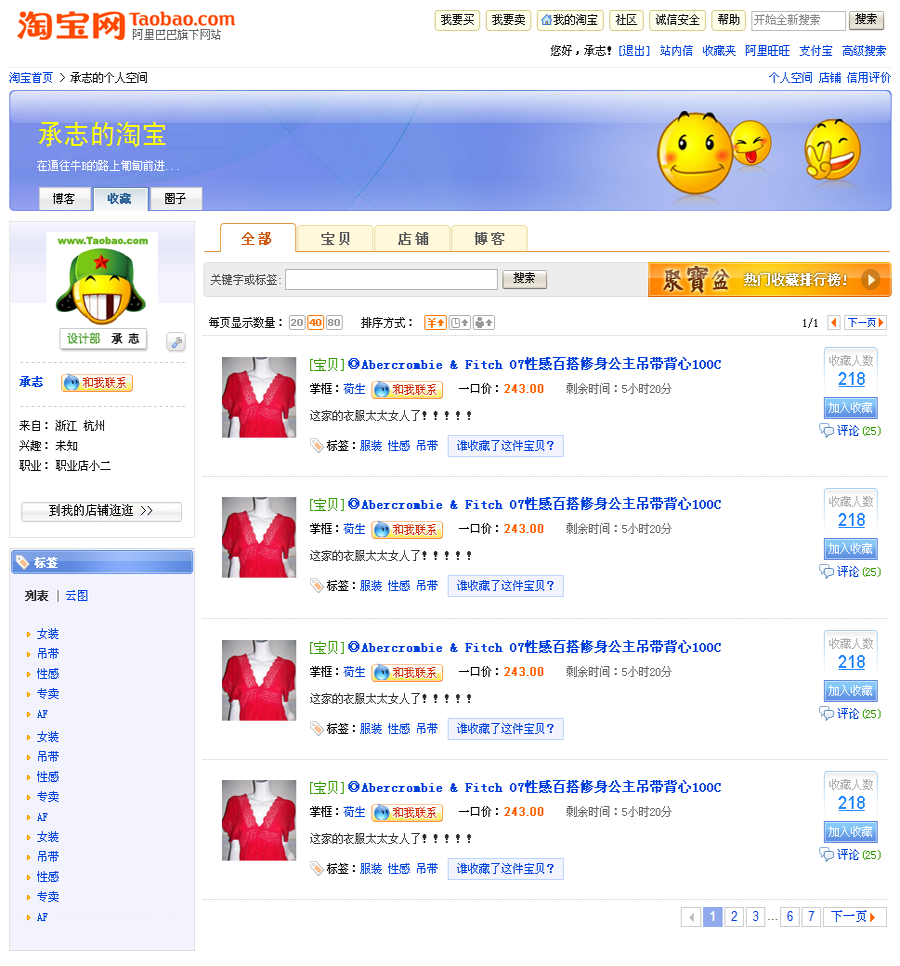Open the 店铺 tab
Screen dimensions: 900x966
tap(413, 239)
